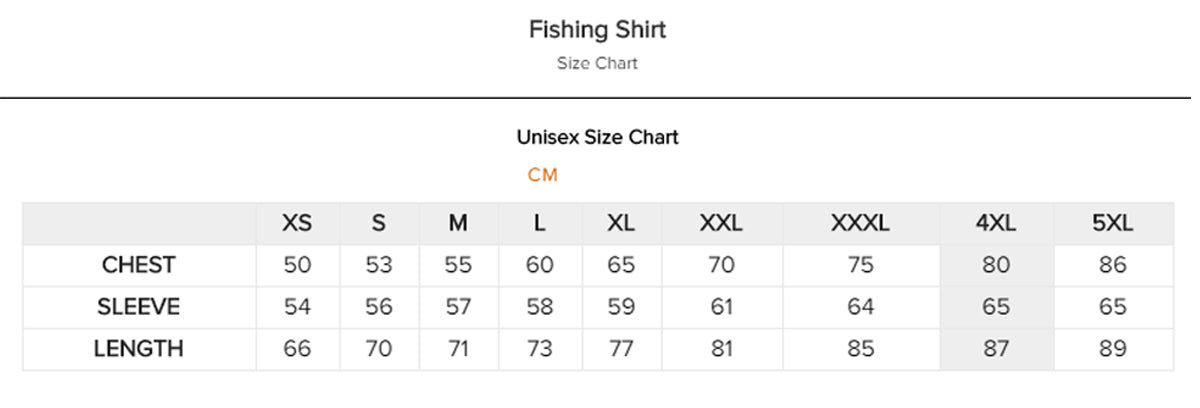Viewport: 1200px width, 408px height.
Task: Click the XL length value 77
Action: (621, 349)
